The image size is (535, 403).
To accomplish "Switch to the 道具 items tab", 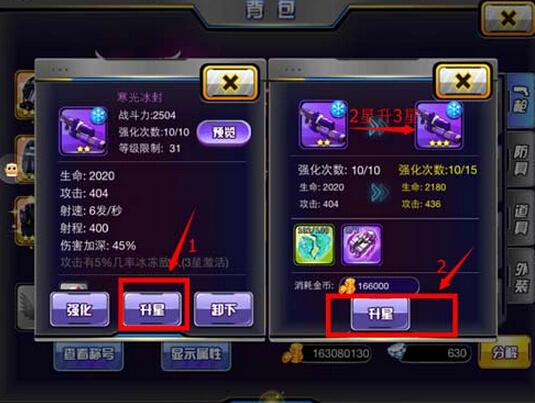I will tap(520, 218).
